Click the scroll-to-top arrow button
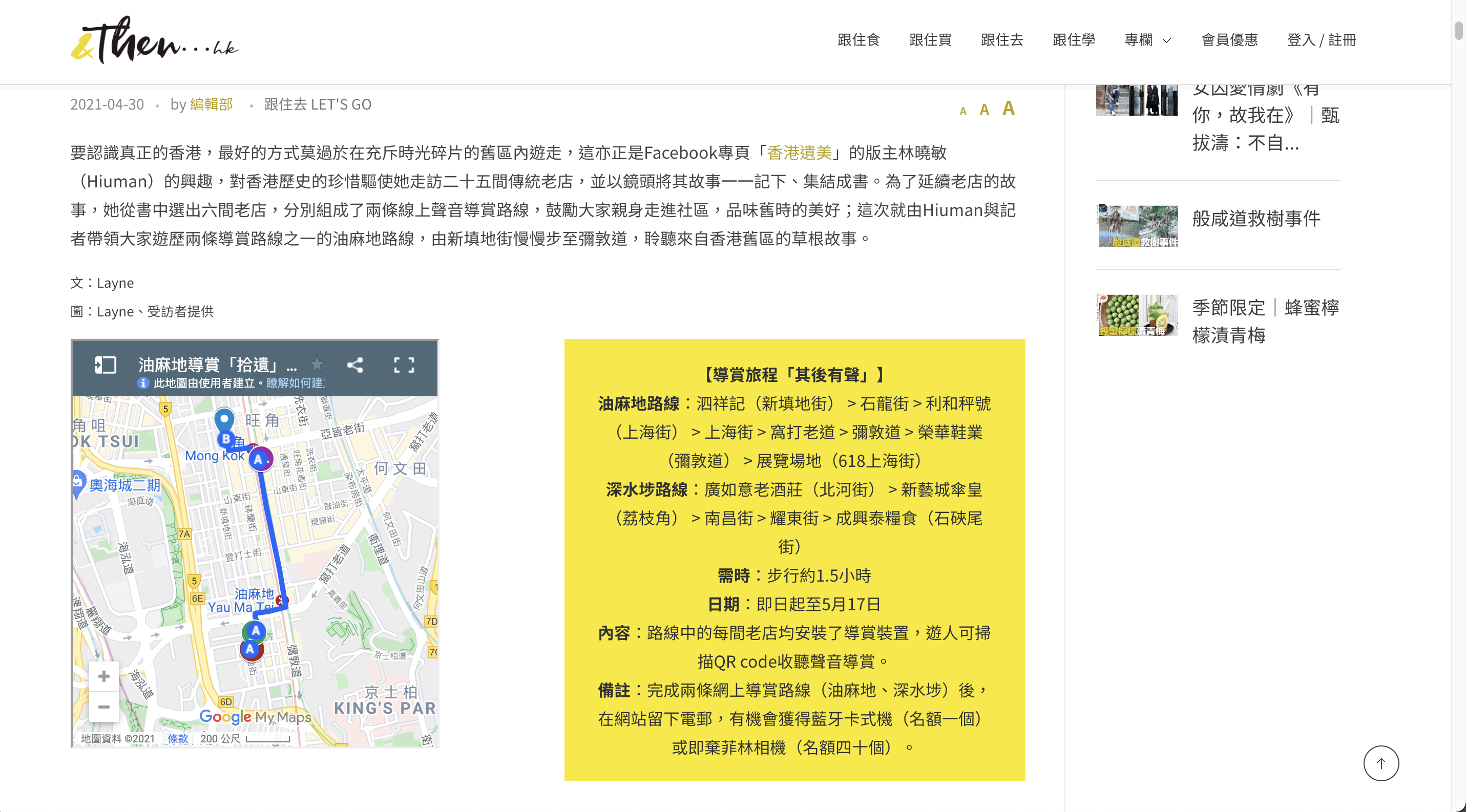The height and width of the screenshot is (812, 1466). coord(1380,763)
